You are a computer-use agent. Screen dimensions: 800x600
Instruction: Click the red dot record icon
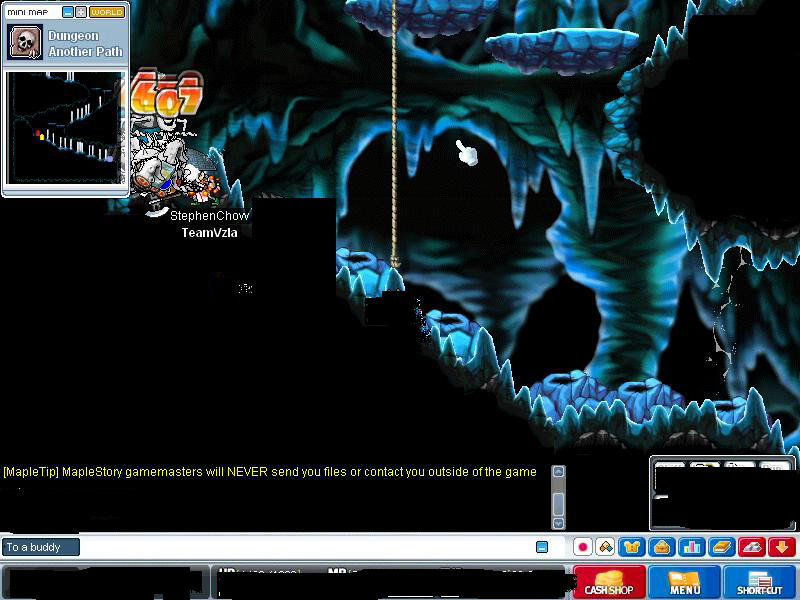(583, 547)
